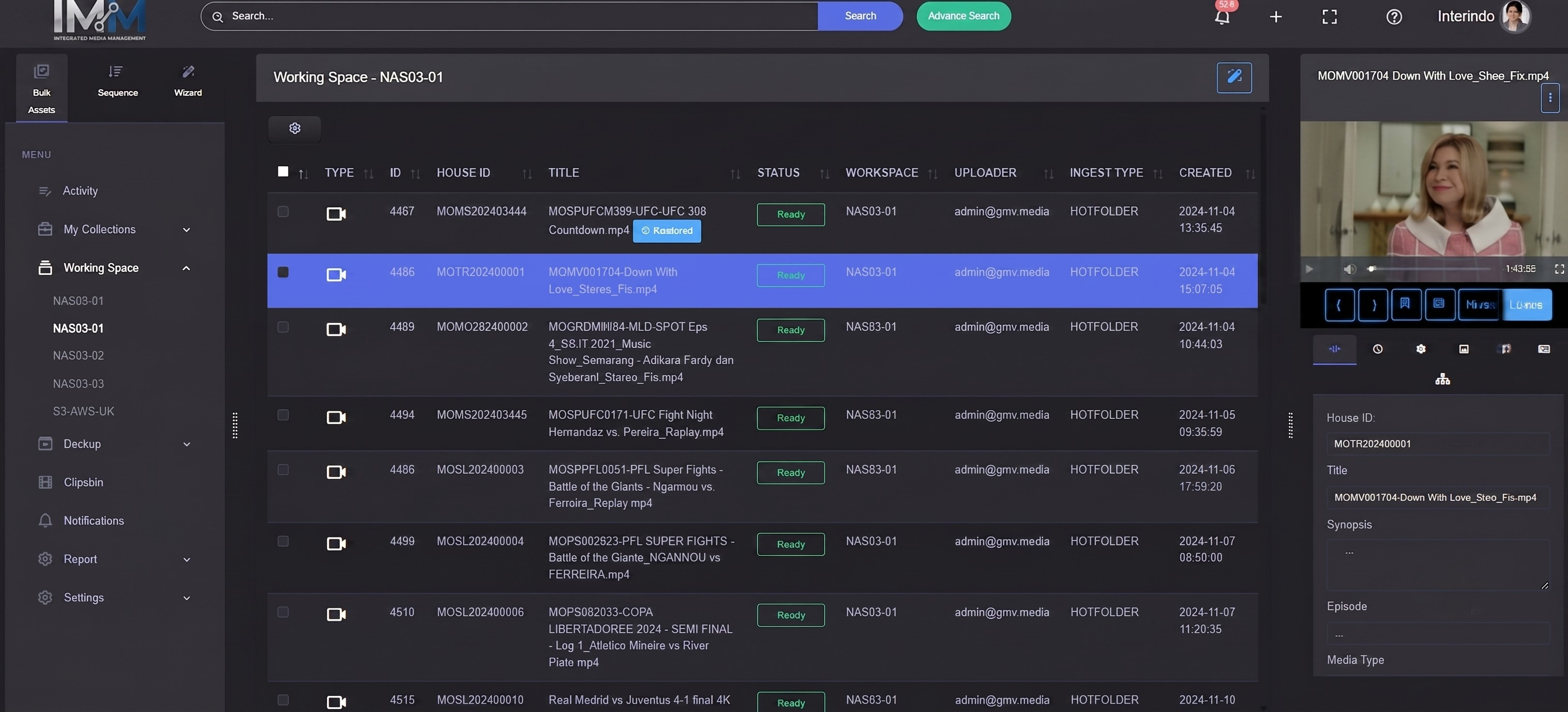Viewport: 1568px width, 712px height.
Task: Check the box for asset 4515
Action: pyautogui.click(x=283, y=700)
